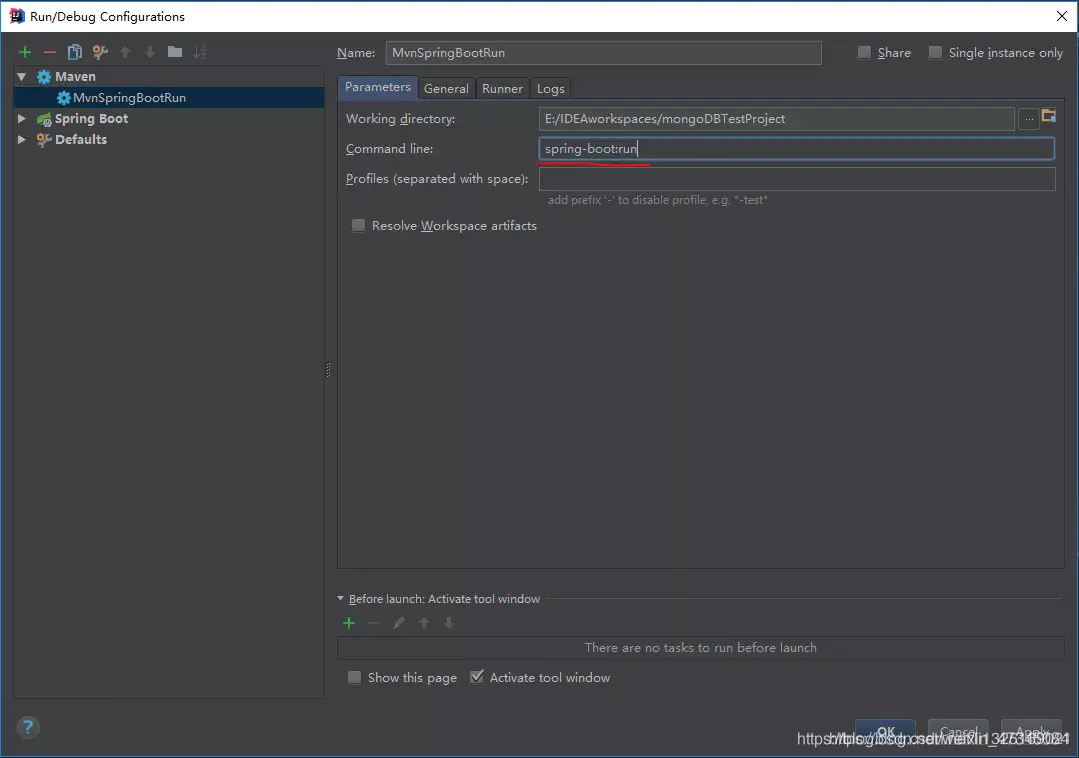Image resolution: width=1079 pixels, height=758 pixels.
Task: Move configuration up with toolbar arrow
Action: 125,52
